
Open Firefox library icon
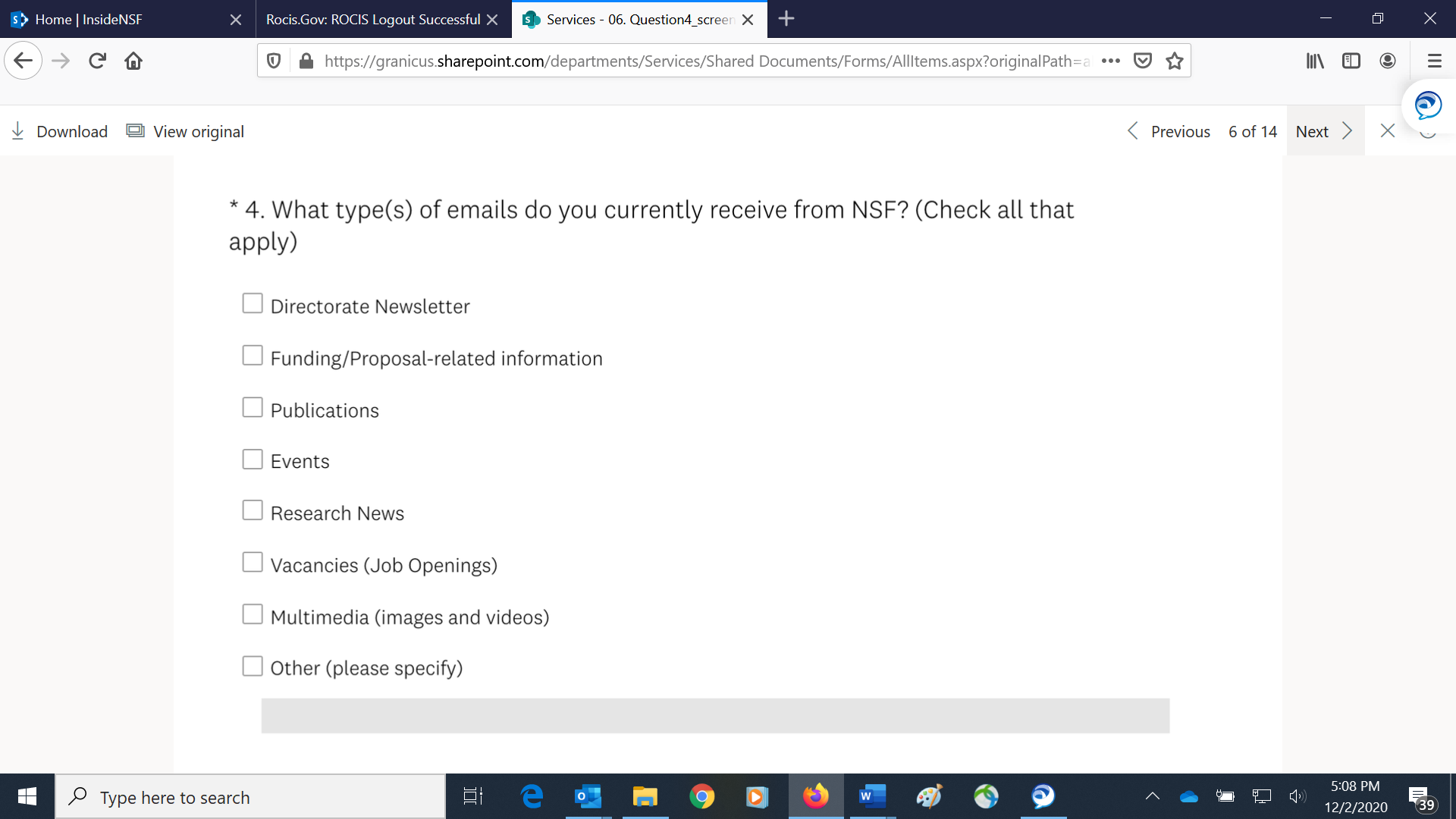point(1315,61)
